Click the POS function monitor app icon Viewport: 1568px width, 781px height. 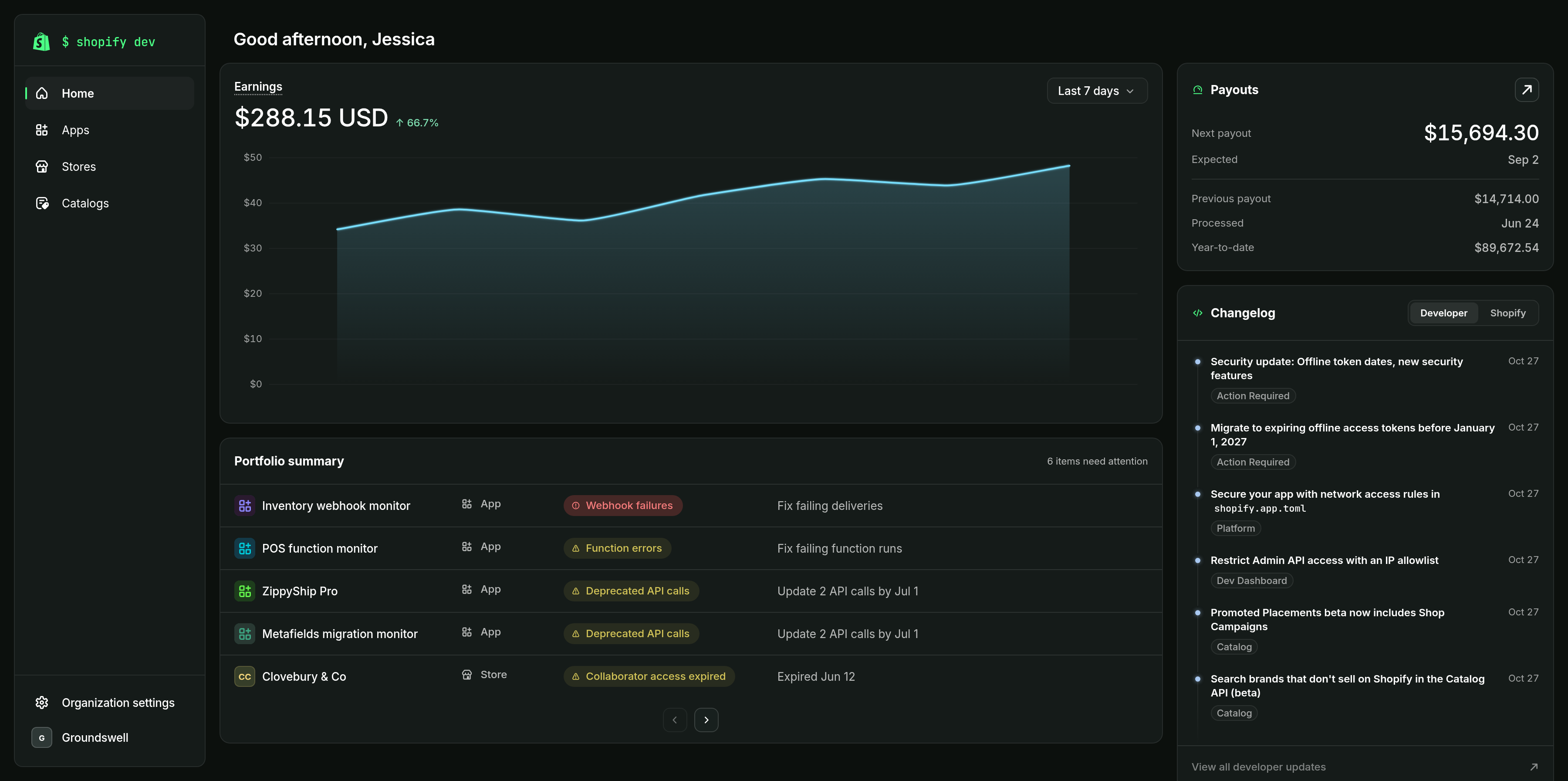click(245, 548)
